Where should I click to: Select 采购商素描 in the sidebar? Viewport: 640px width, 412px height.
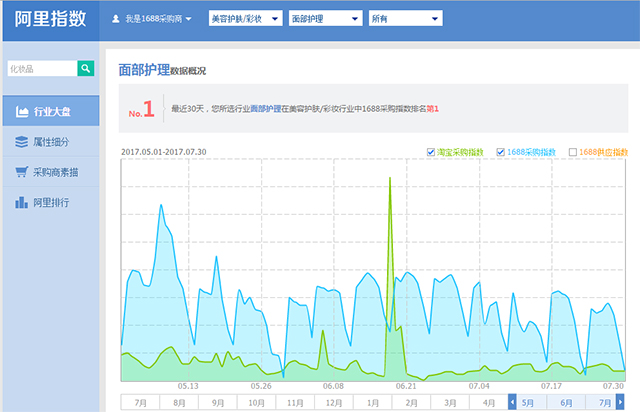click(x=51, y=172)
